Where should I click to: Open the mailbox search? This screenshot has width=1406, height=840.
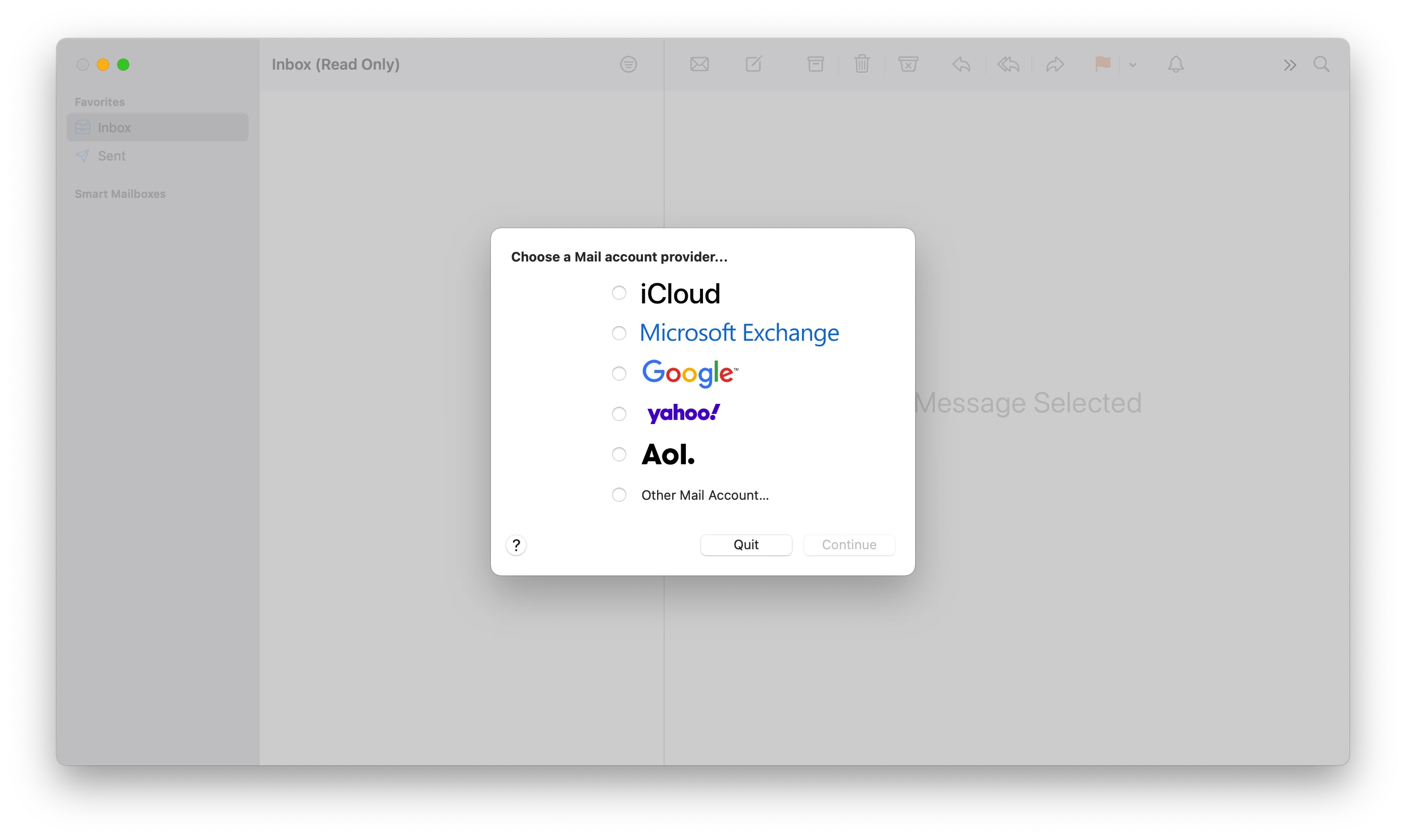click(1322, 64)
